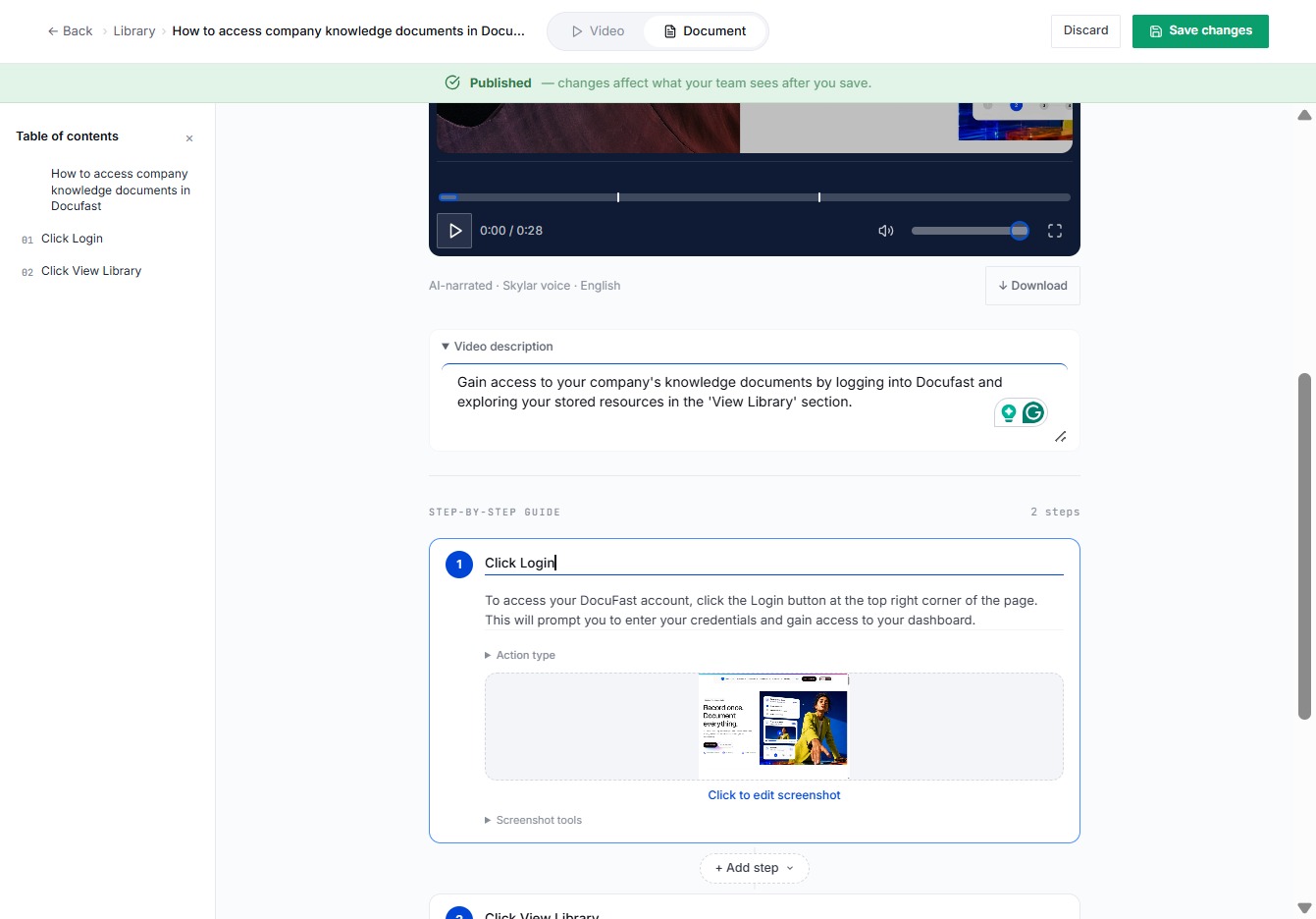Switch to the Video tab
This screenshot has width=1316, height=919.
pos(598,31)
